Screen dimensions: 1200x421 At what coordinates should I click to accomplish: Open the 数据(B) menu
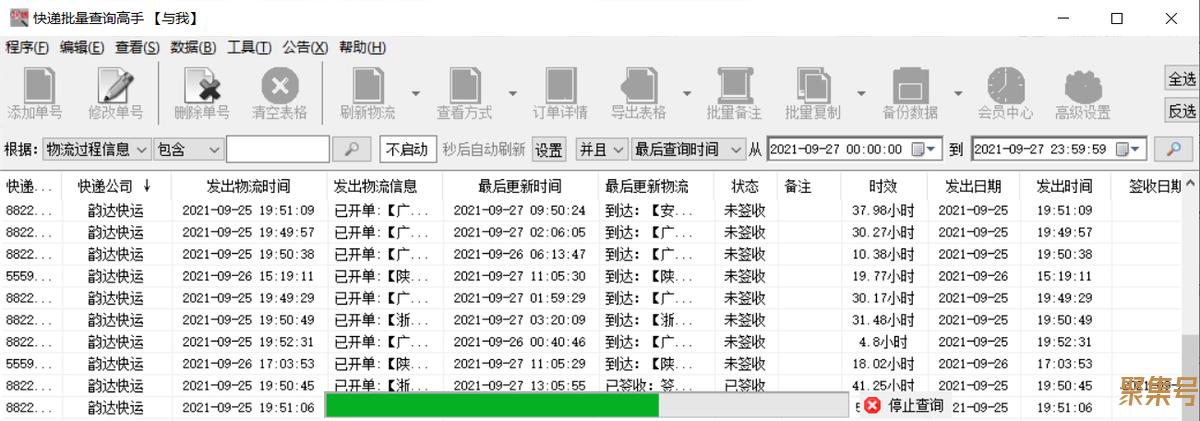pos(193,47)
